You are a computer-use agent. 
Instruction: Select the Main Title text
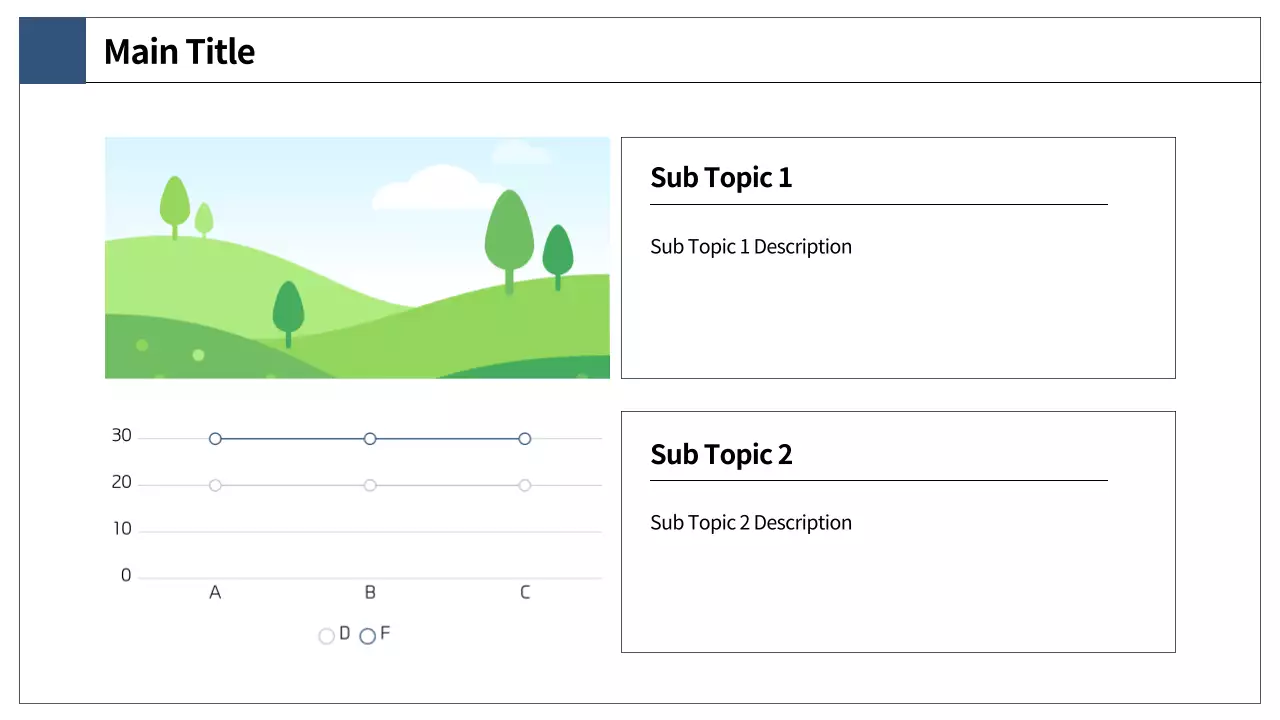point(180,52)
